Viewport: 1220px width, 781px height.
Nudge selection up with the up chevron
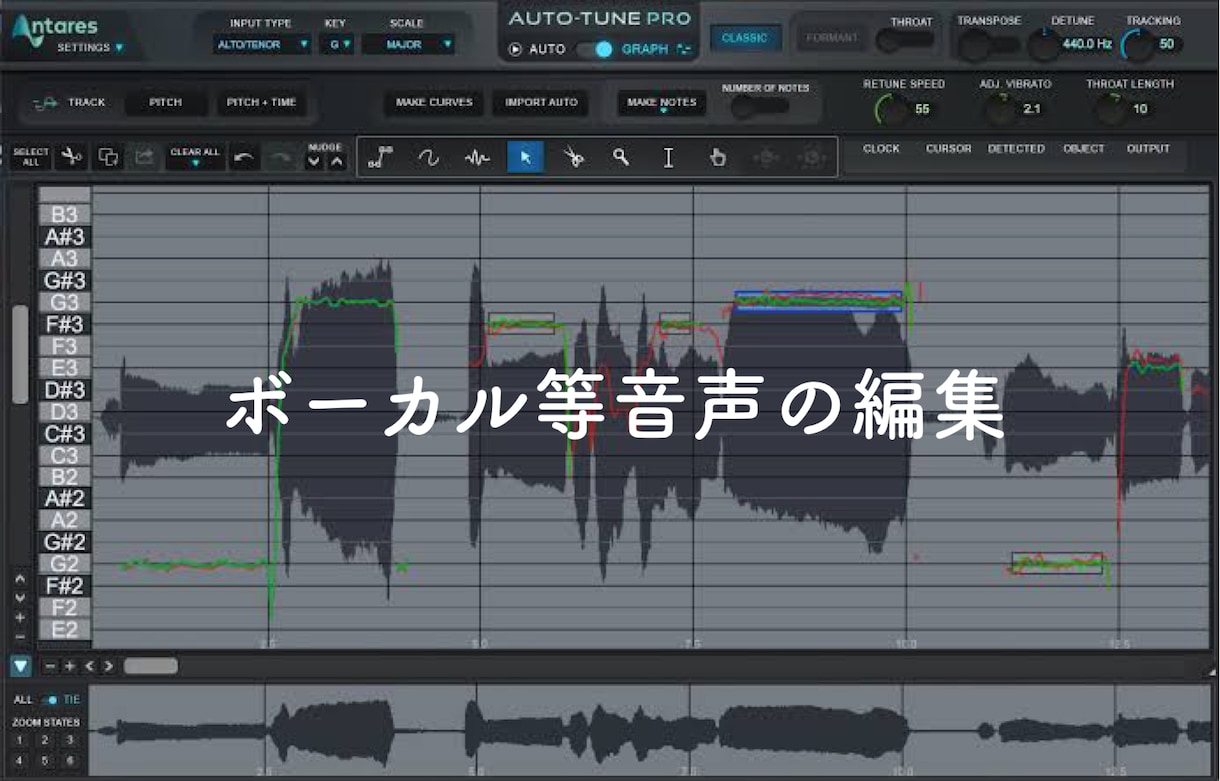337,162
